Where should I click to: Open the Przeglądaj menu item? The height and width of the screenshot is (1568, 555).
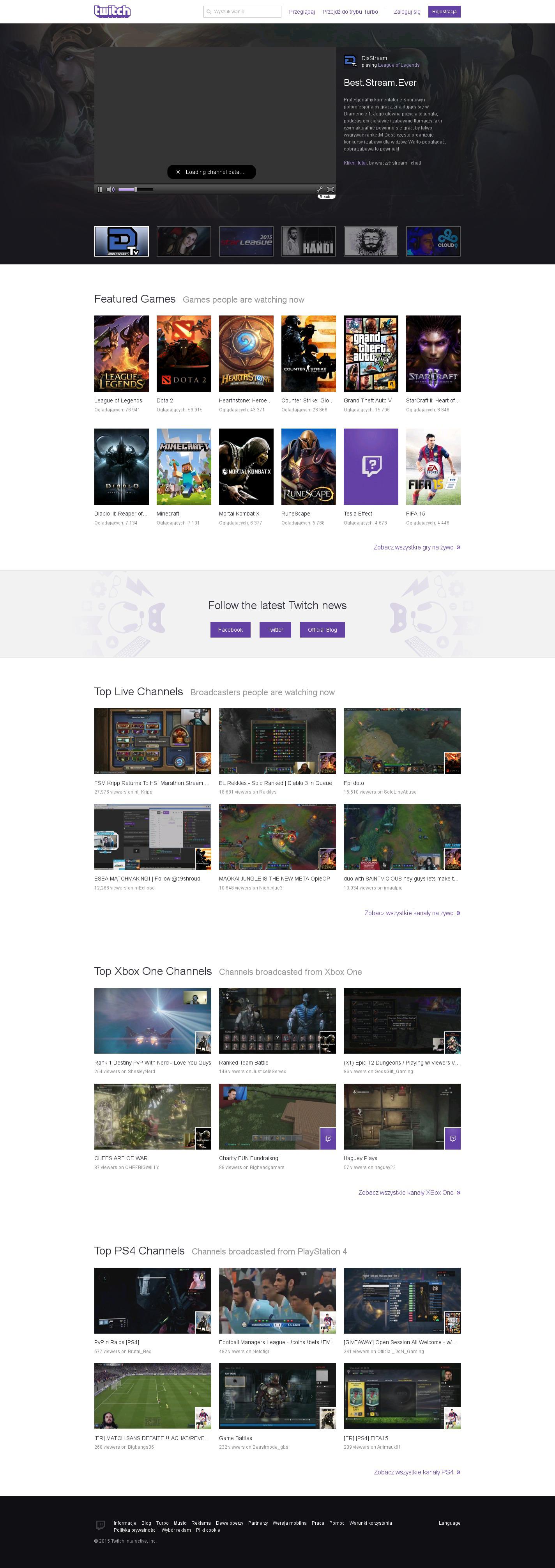coord(302,12)
